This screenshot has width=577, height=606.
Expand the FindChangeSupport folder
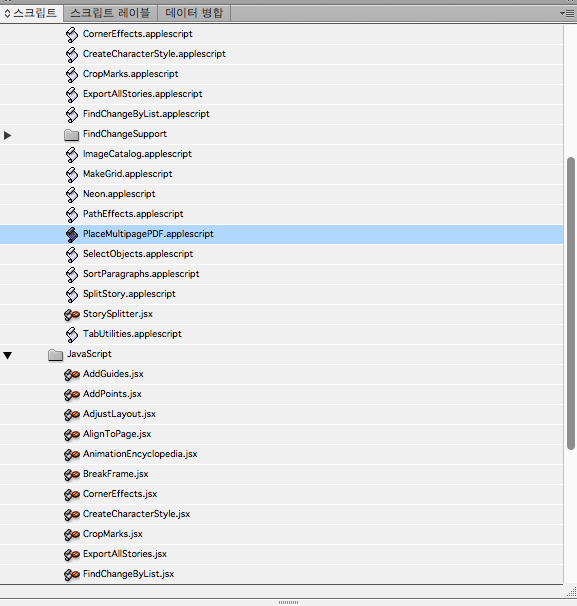[x=7, y=135]
